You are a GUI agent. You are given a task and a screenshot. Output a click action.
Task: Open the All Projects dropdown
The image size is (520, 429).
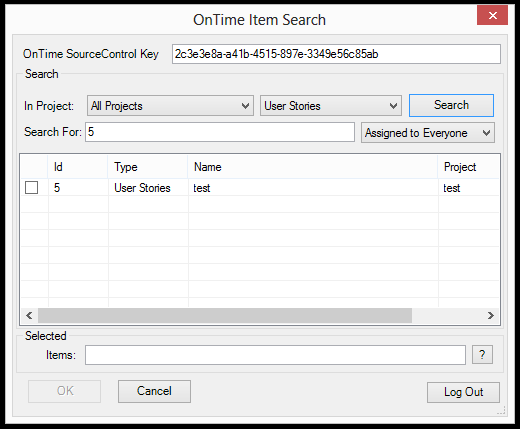(x=170, y=106)
